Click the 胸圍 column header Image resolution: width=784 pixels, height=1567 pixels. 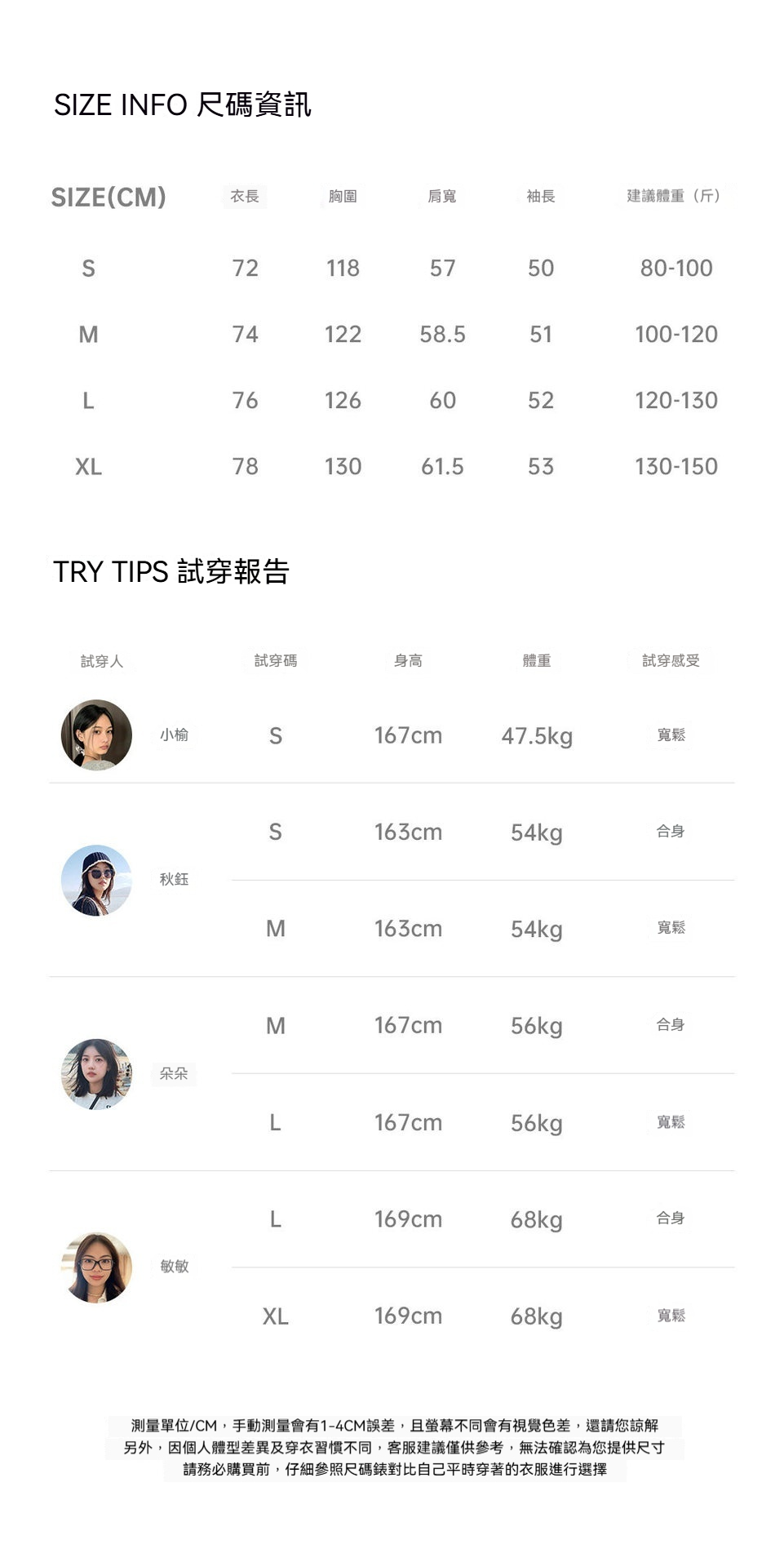343,196
